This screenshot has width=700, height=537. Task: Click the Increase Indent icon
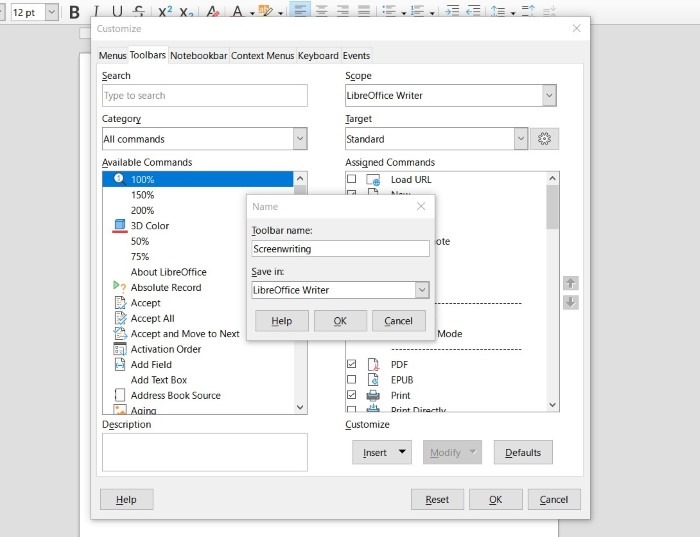click(452, 11)
